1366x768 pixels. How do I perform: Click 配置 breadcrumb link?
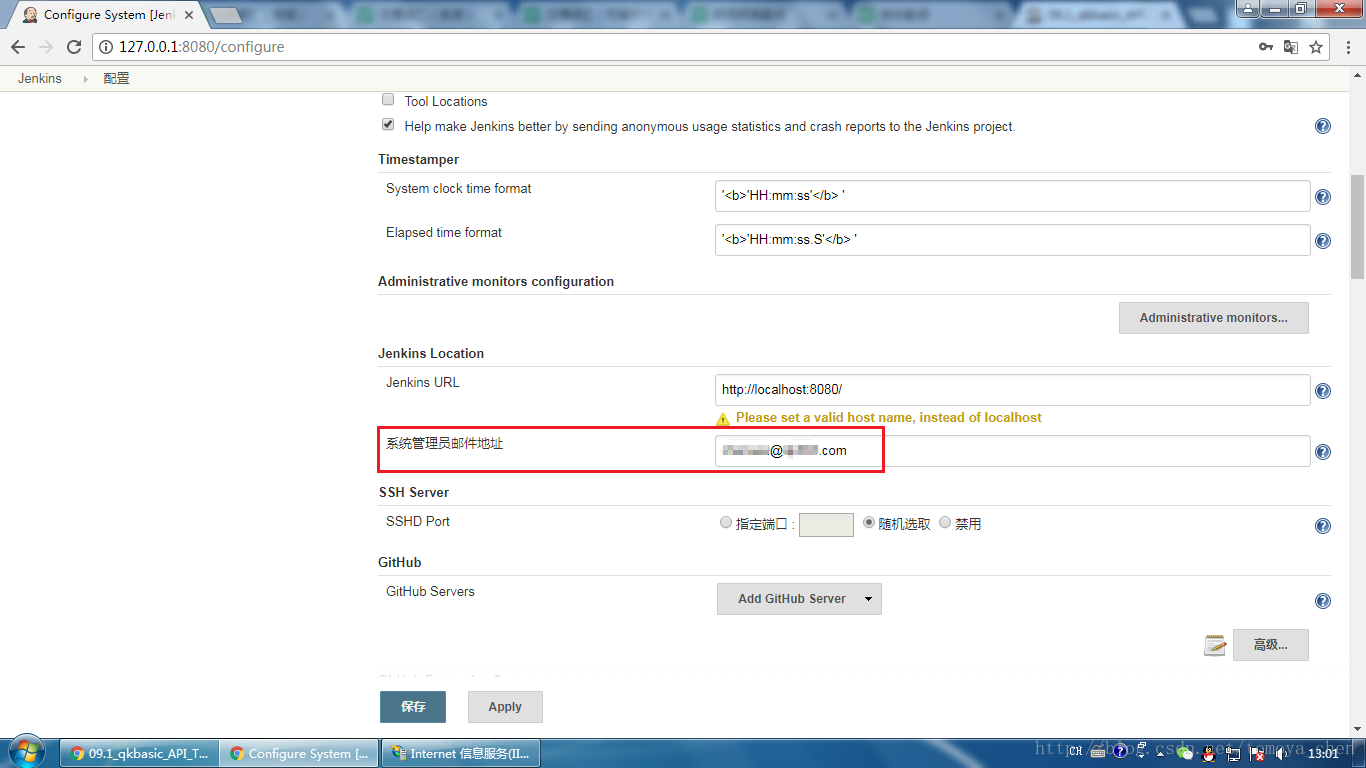coord(116,79)
